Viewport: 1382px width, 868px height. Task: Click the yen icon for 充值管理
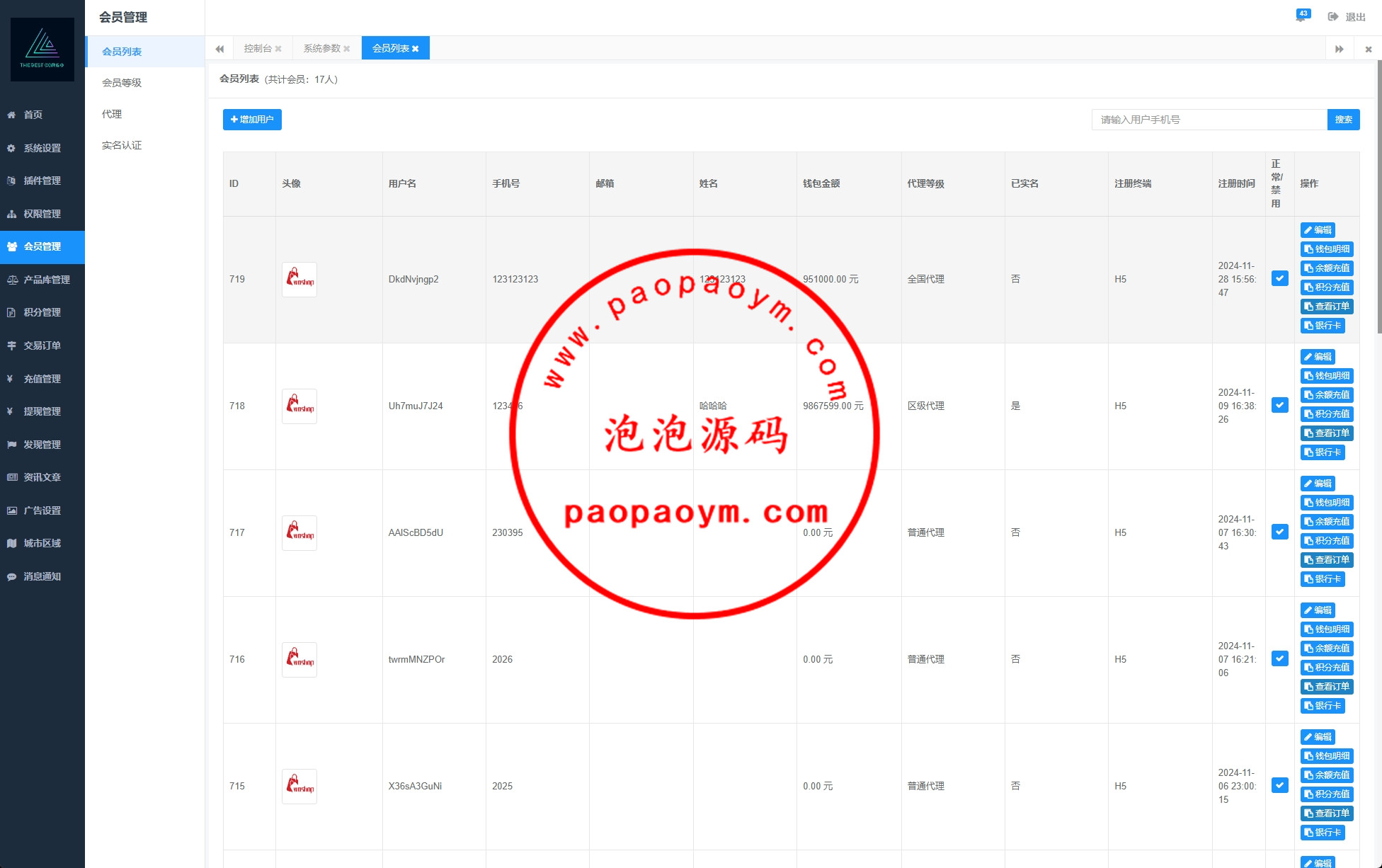10,379
